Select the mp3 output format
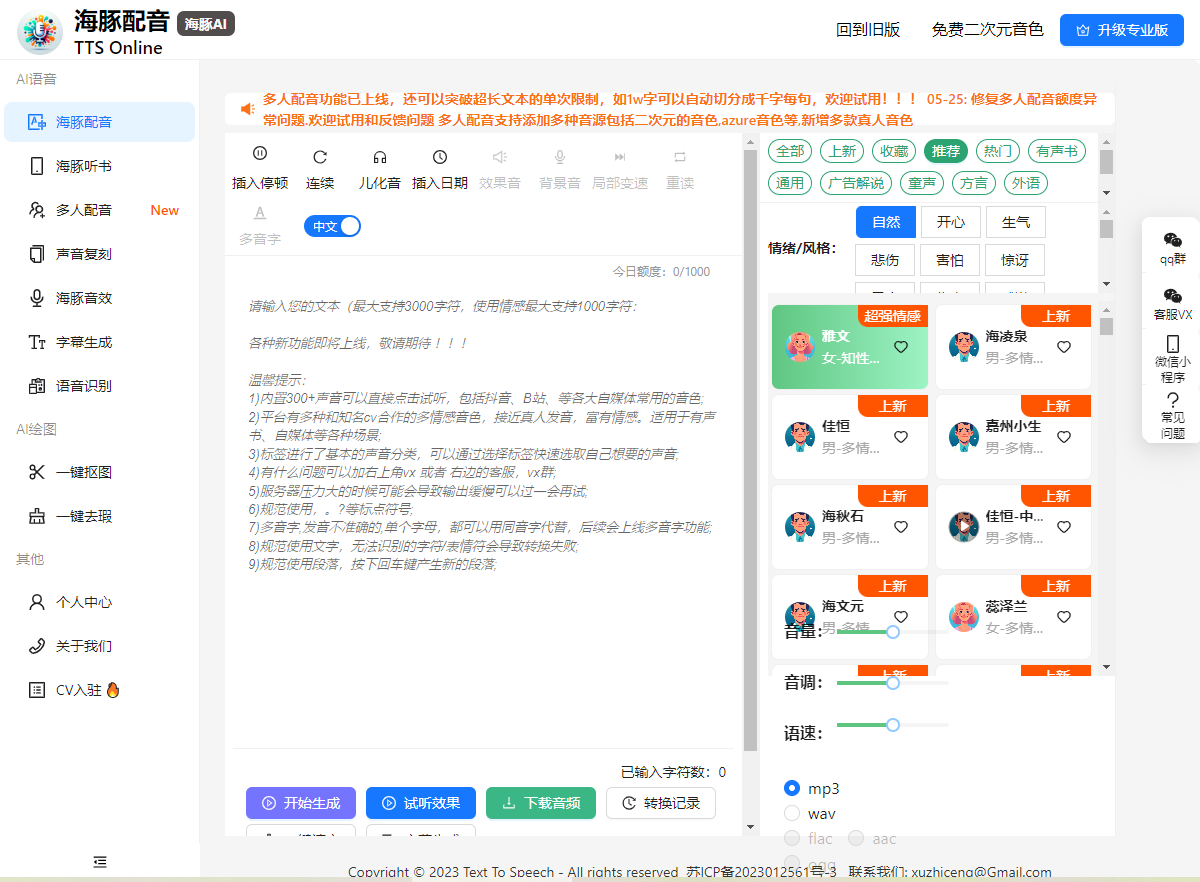Viewport: 1200px width, 882px height. (792, 788)
